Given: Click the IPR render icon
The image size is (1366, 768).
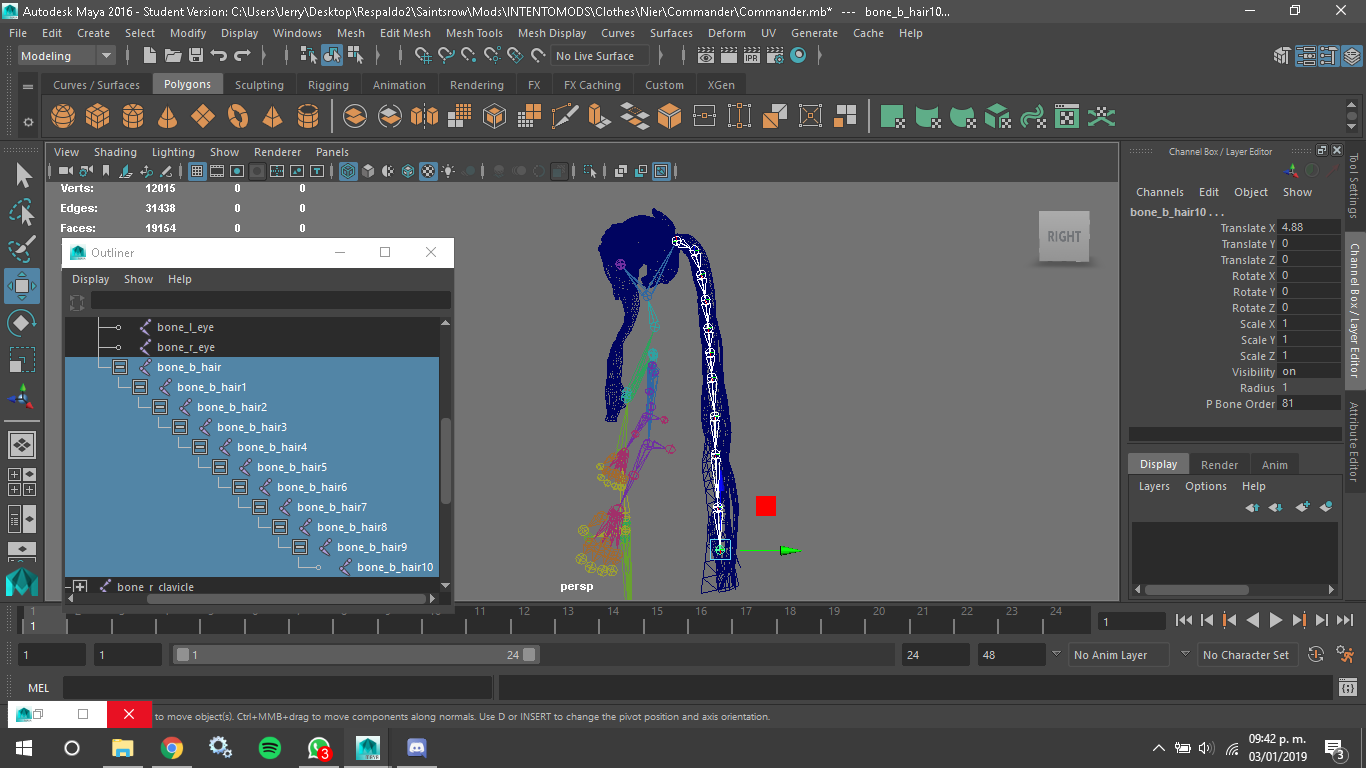Looking at the screenshot, I should pyautogui.click(x=753, y=56).
